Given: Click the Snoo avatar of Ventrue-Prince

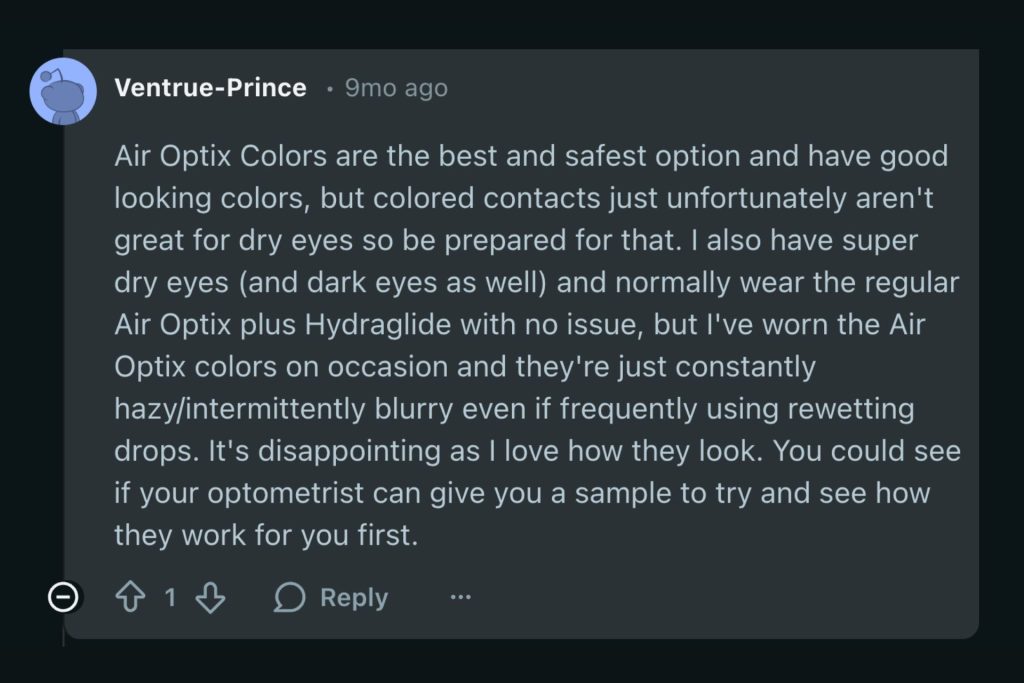Looking at the screenshot, I should (x=63, y=91).
